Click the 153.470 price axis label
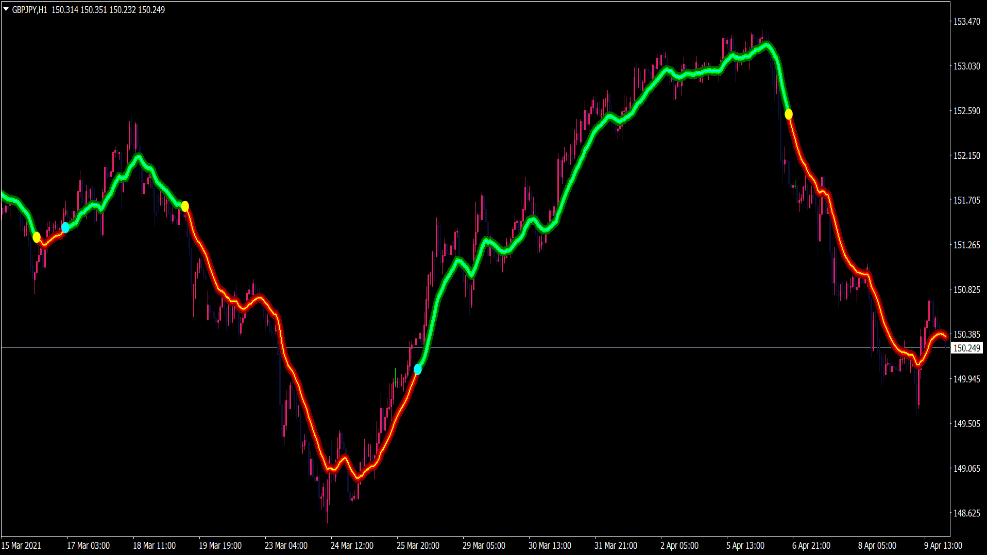Screen dimensions: 987x555 pos(966,21)
